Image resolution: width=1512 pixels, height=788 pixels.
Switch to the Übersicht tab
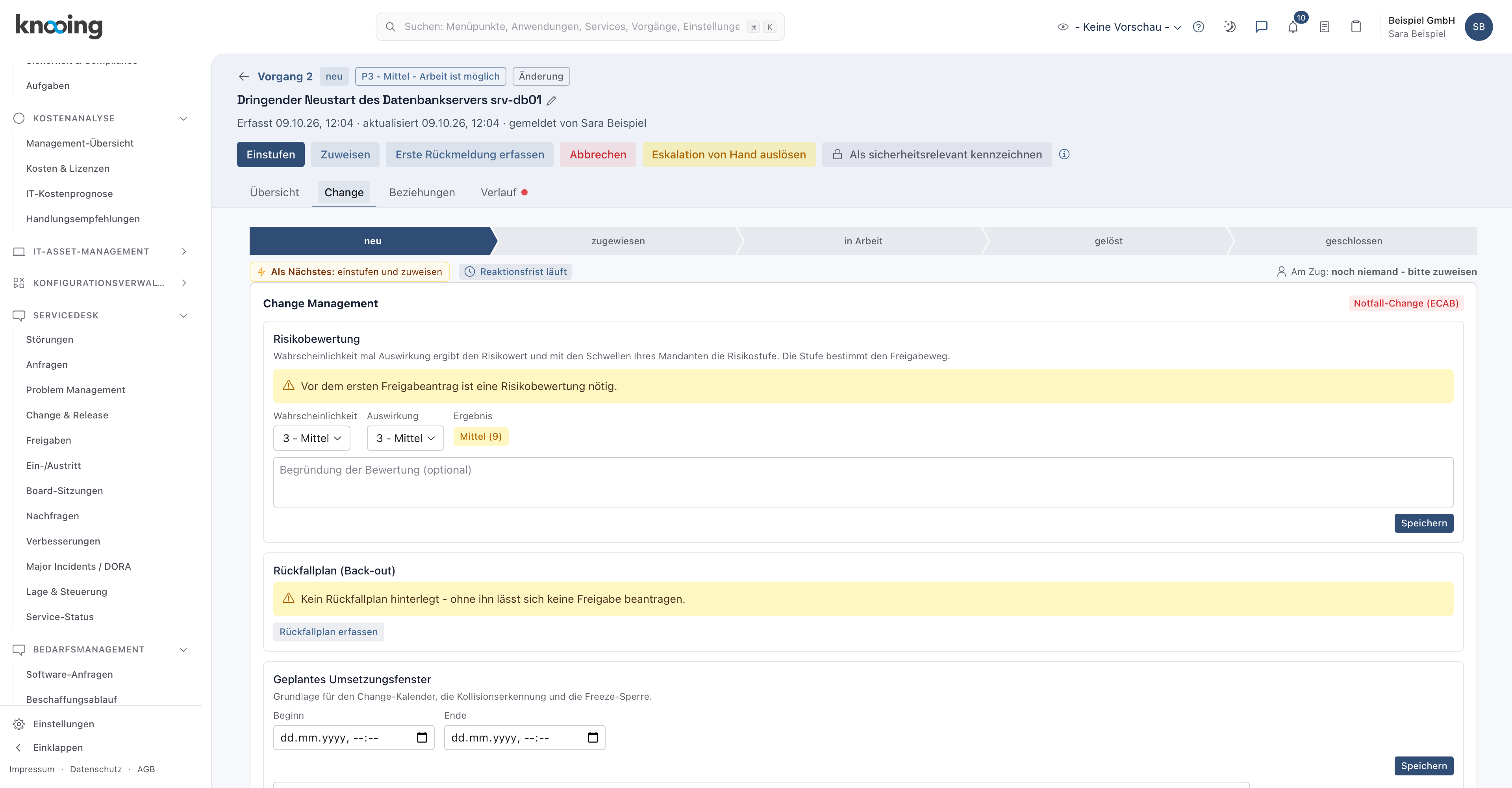(x=274, y=193)
